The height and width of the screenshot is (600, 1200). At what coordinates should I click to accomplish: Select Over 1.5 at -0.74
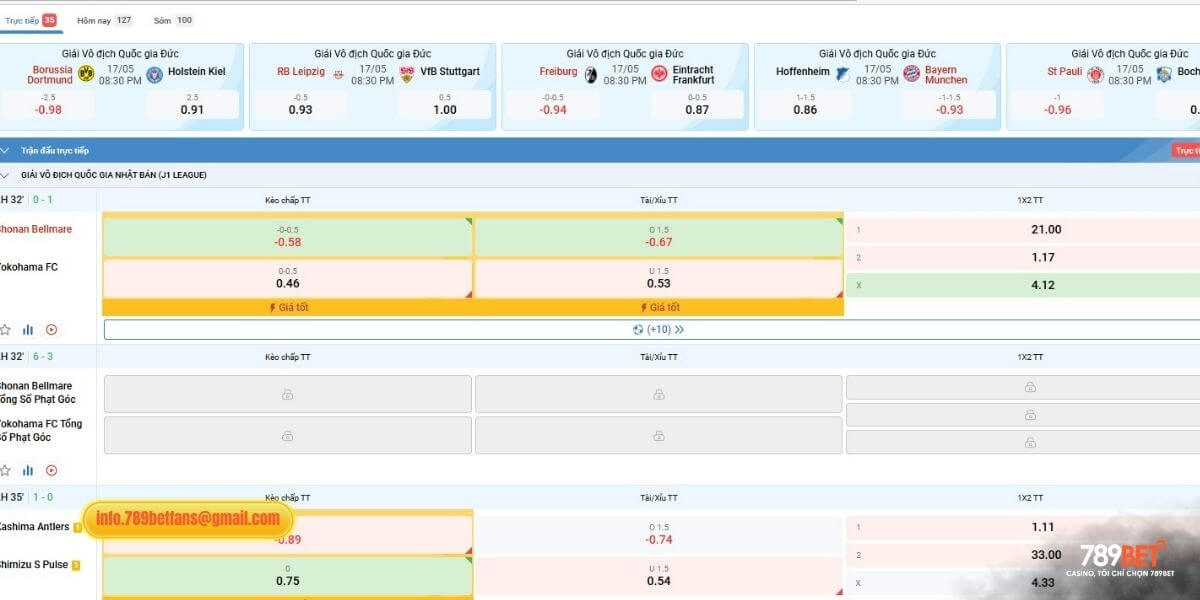659,533
